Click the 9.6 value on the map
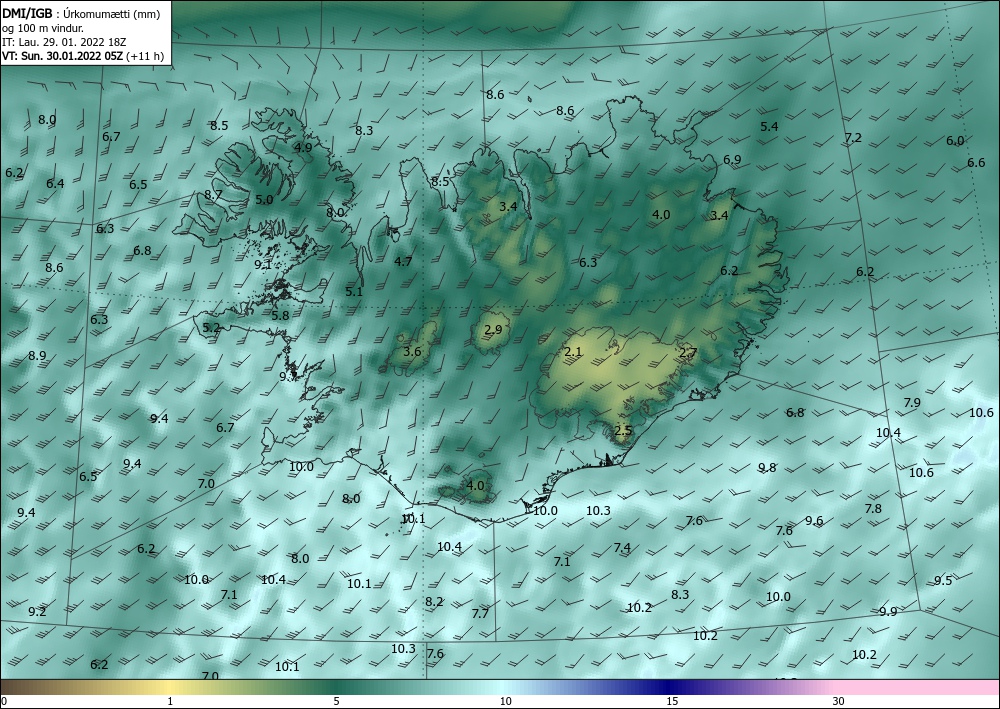The image size is (1000, 709). point(814,521)
